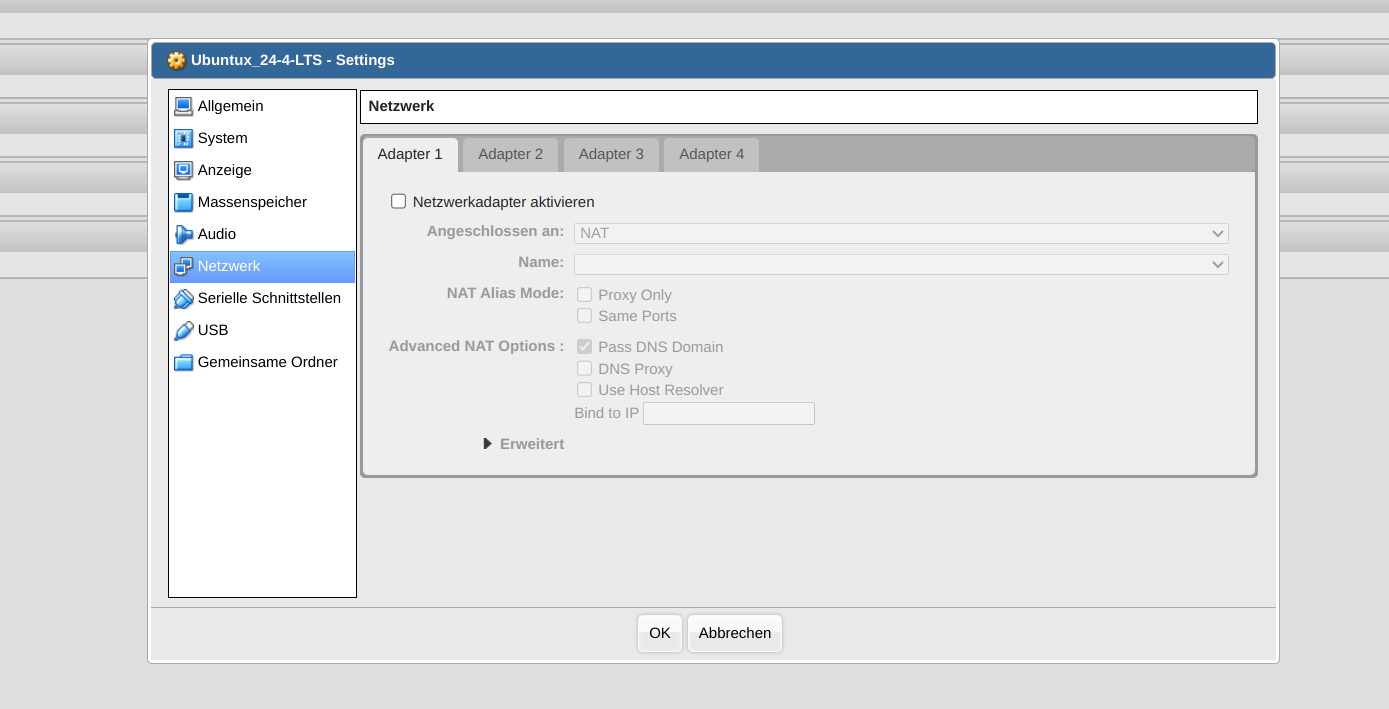
Task: Click the Abbrechen button
Action: [x=735, y=633]
